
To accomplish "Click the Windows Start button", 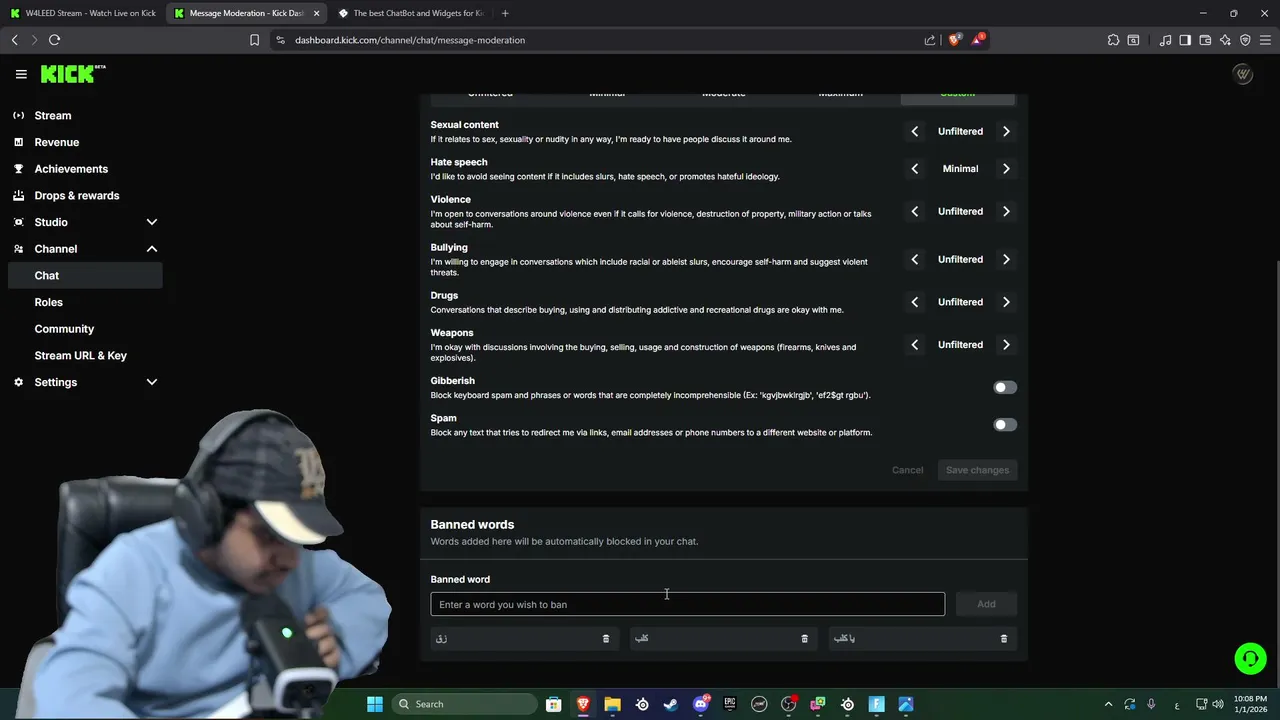I will [x=375, y=704].
